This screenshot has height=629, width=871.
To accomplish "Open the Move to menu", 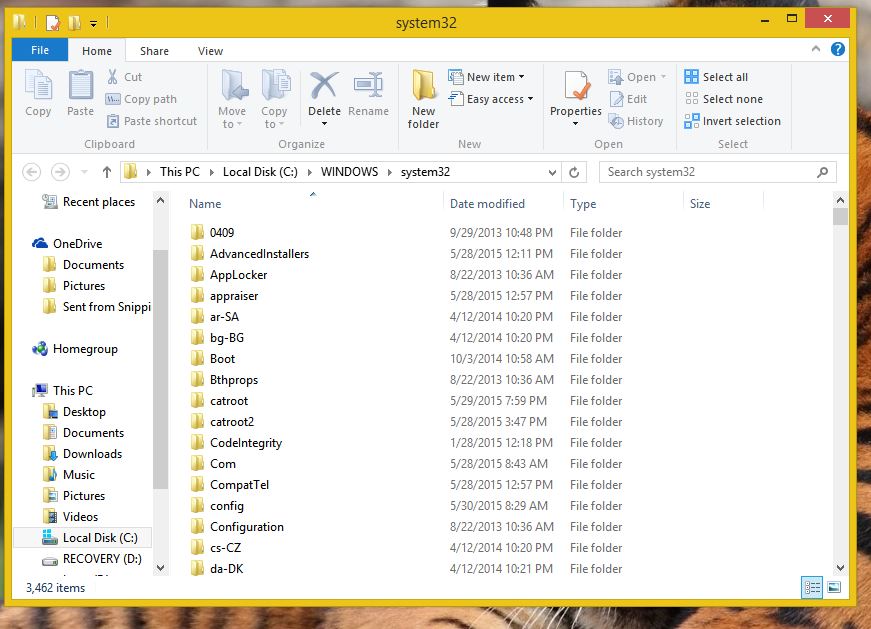I will click(x=232, y=99).
